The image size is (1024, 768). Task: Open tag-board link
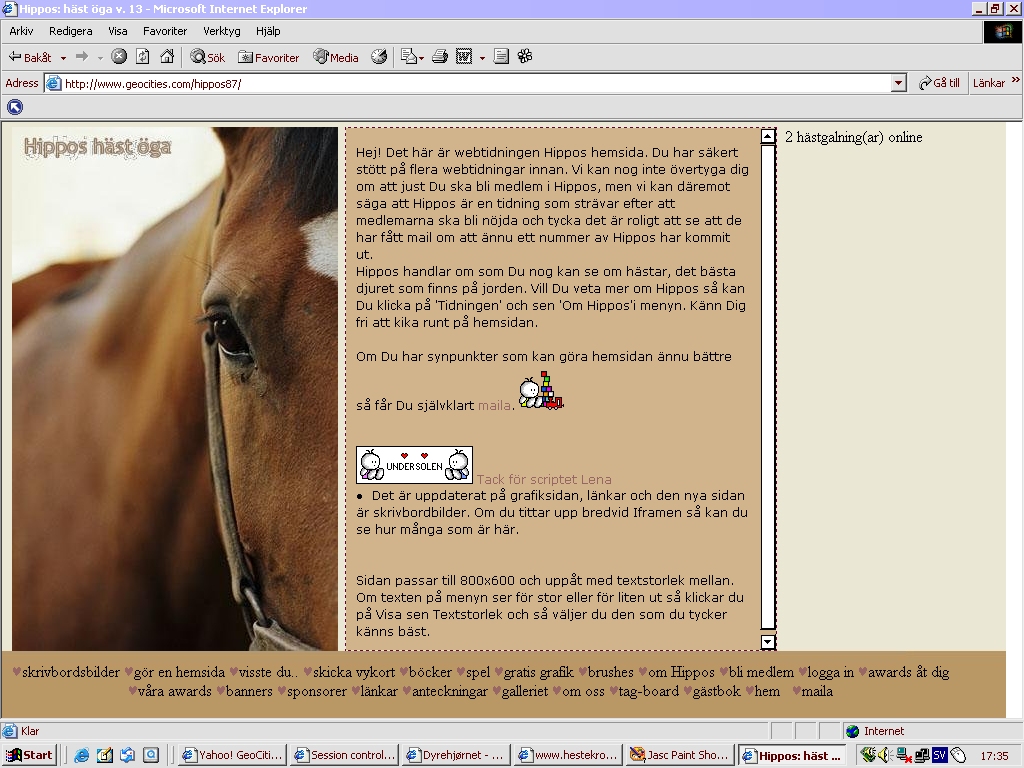click(x=648, y=691)
